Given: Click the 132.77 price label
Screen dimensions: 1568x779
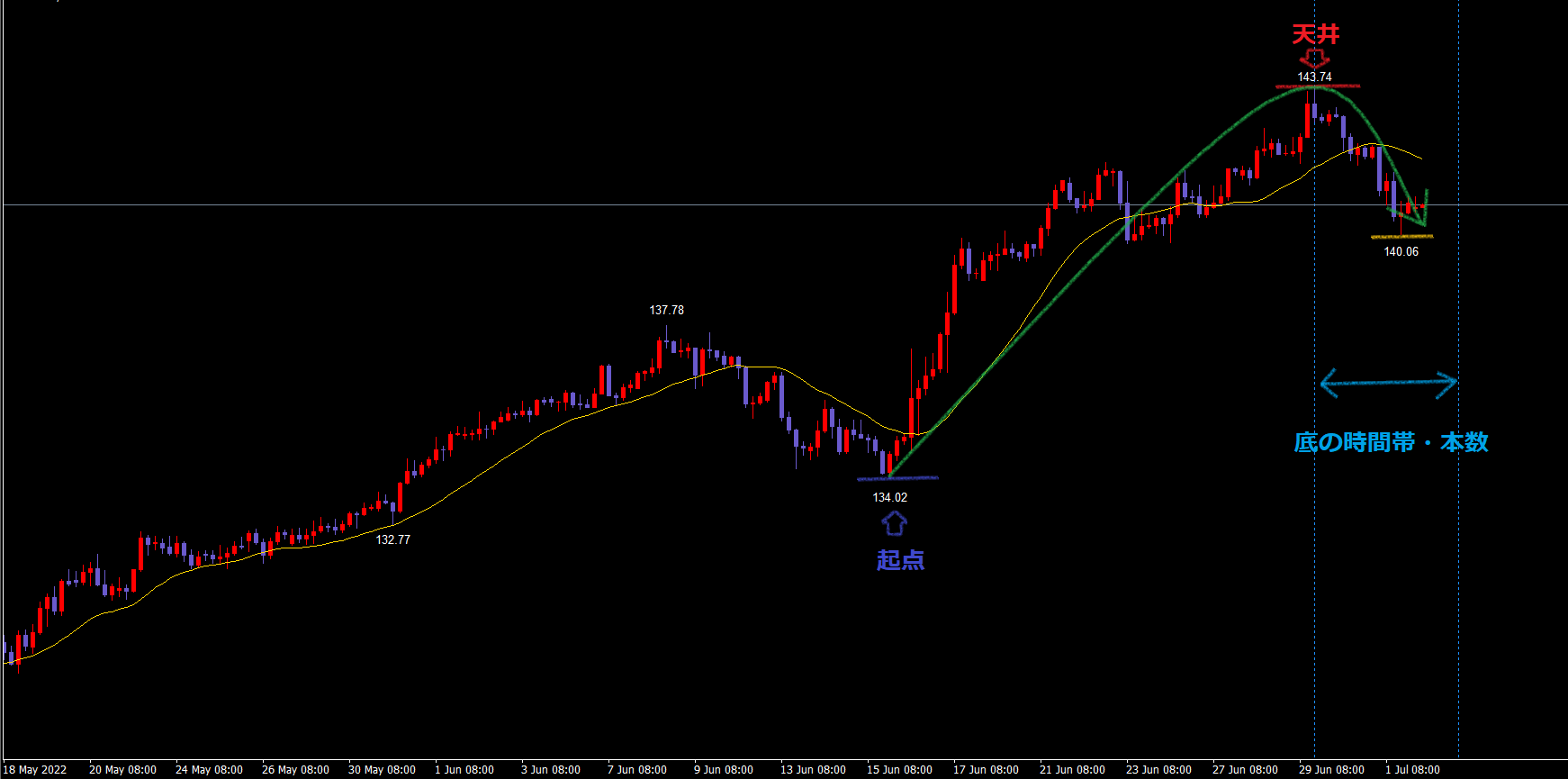Looking at the screenshot, I should coord(392,540).
